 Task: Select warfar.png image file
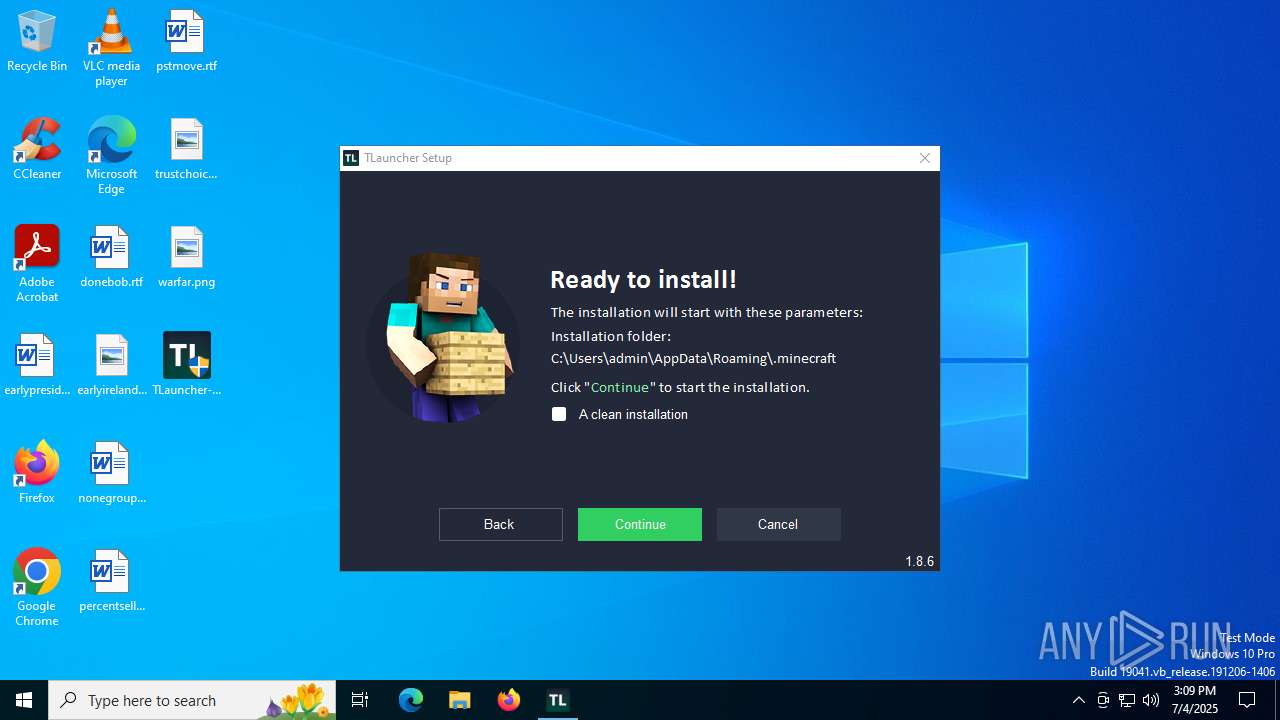click(x=186, y=257)
